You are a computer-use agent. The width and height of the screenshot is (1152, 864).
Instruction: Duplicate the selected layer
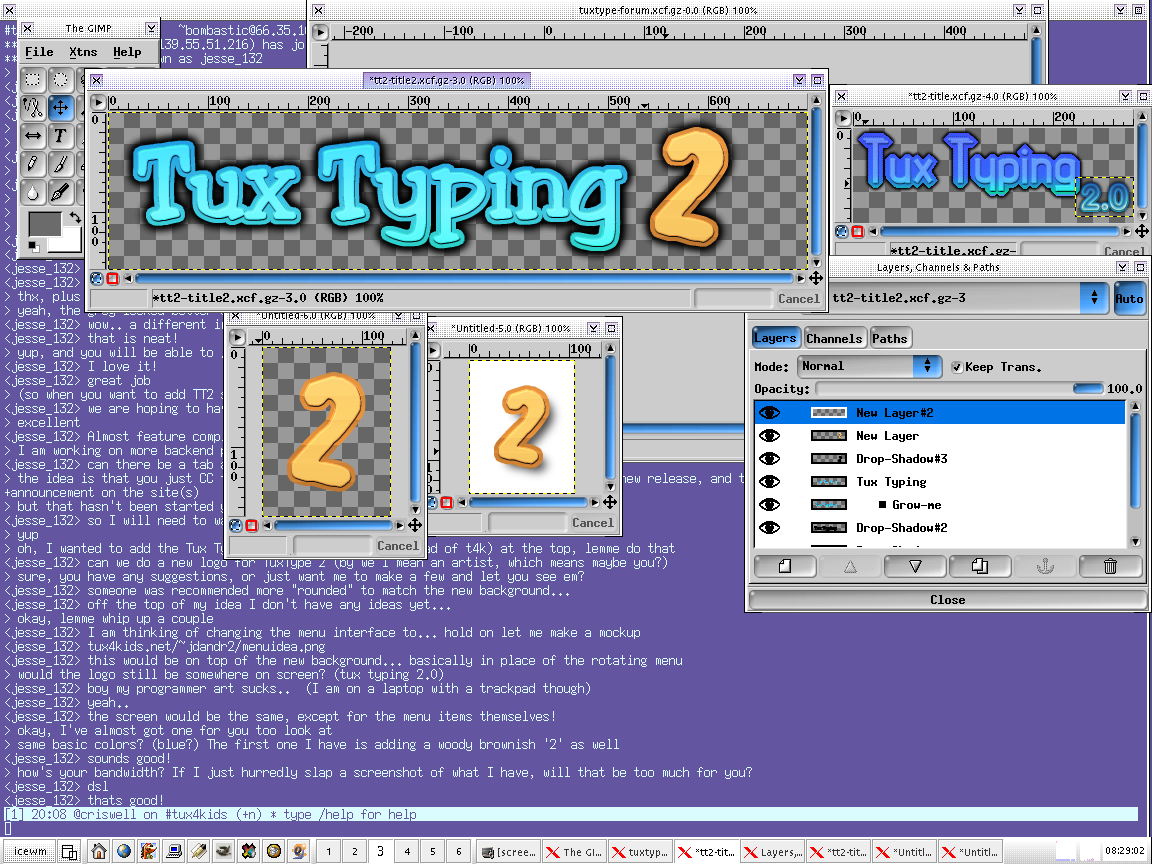click(979, 566)
